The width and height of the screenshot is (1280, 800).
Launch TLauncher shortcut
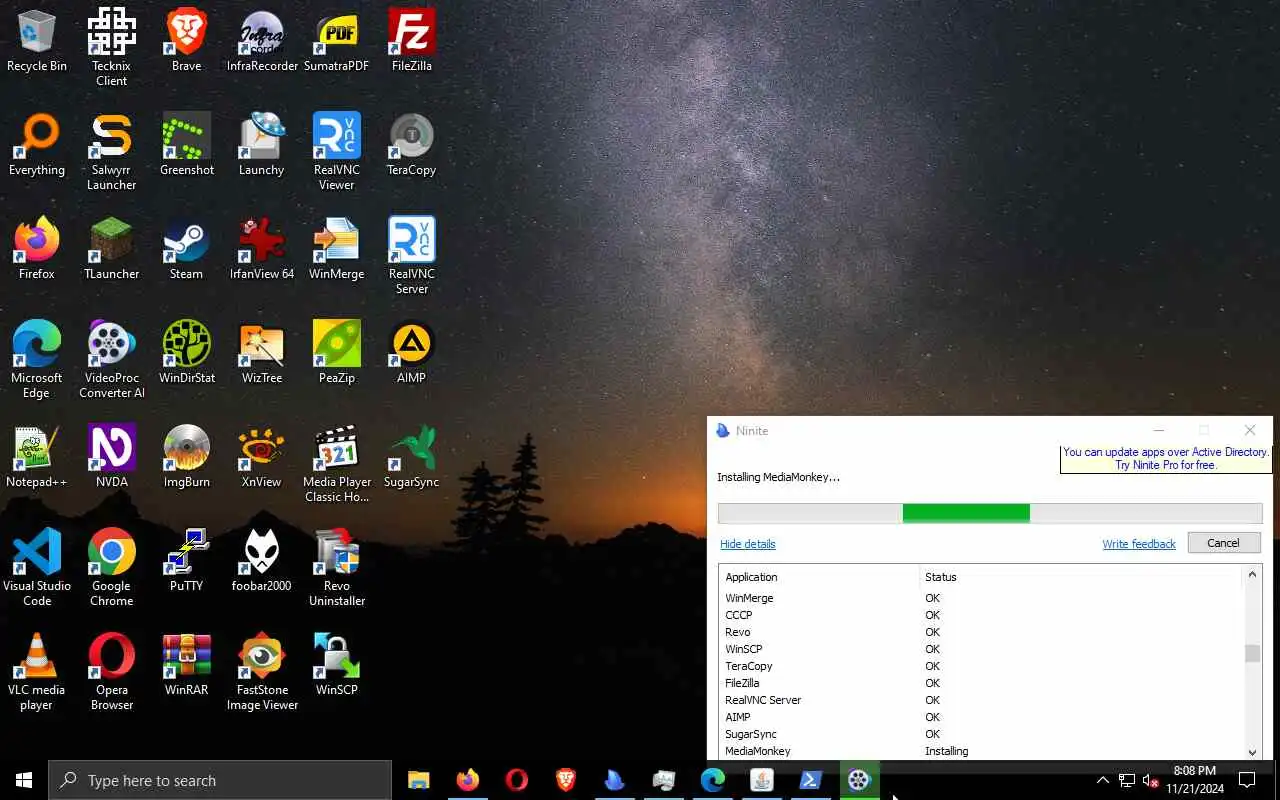click(111, 250)
